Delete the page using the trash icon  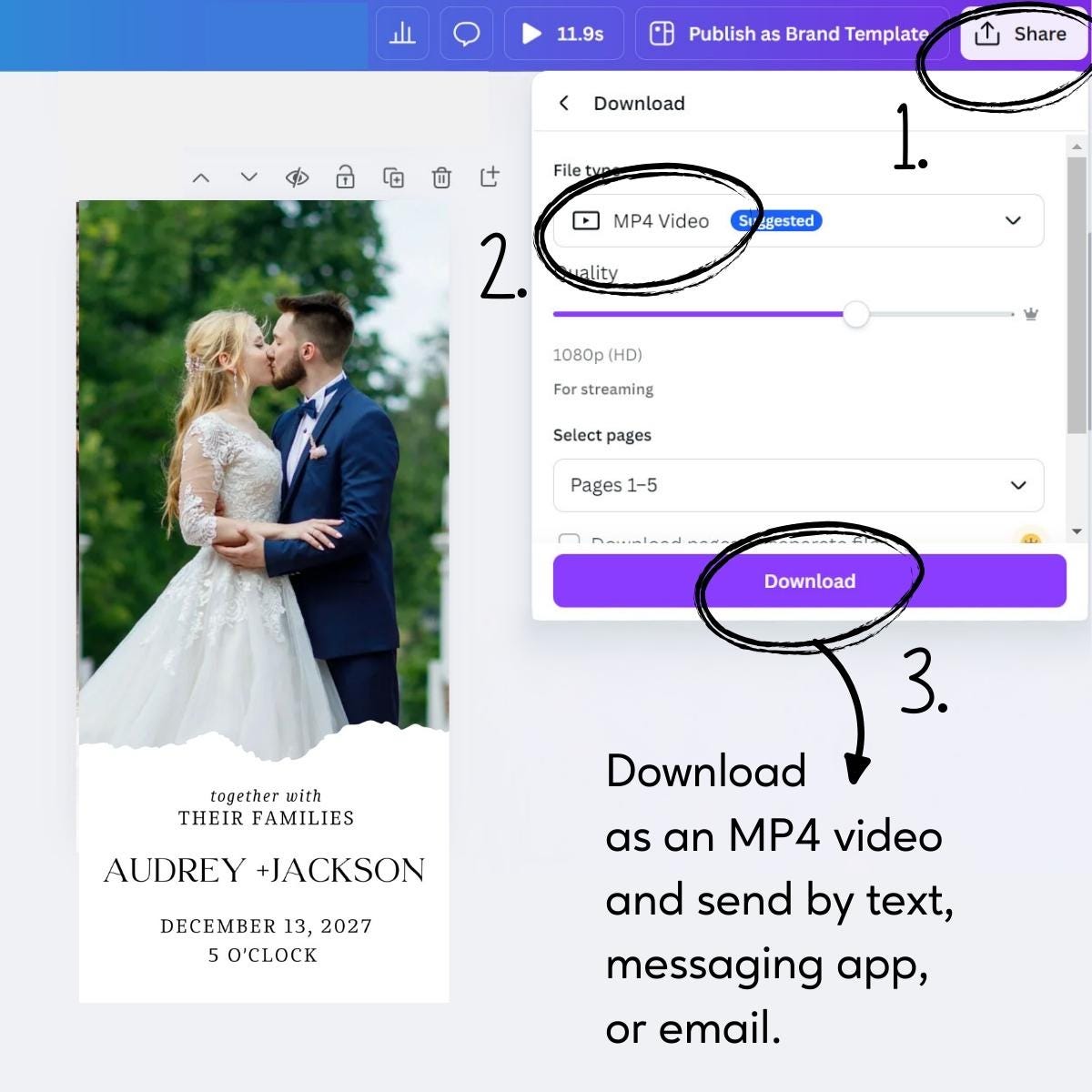pos(442,177)
